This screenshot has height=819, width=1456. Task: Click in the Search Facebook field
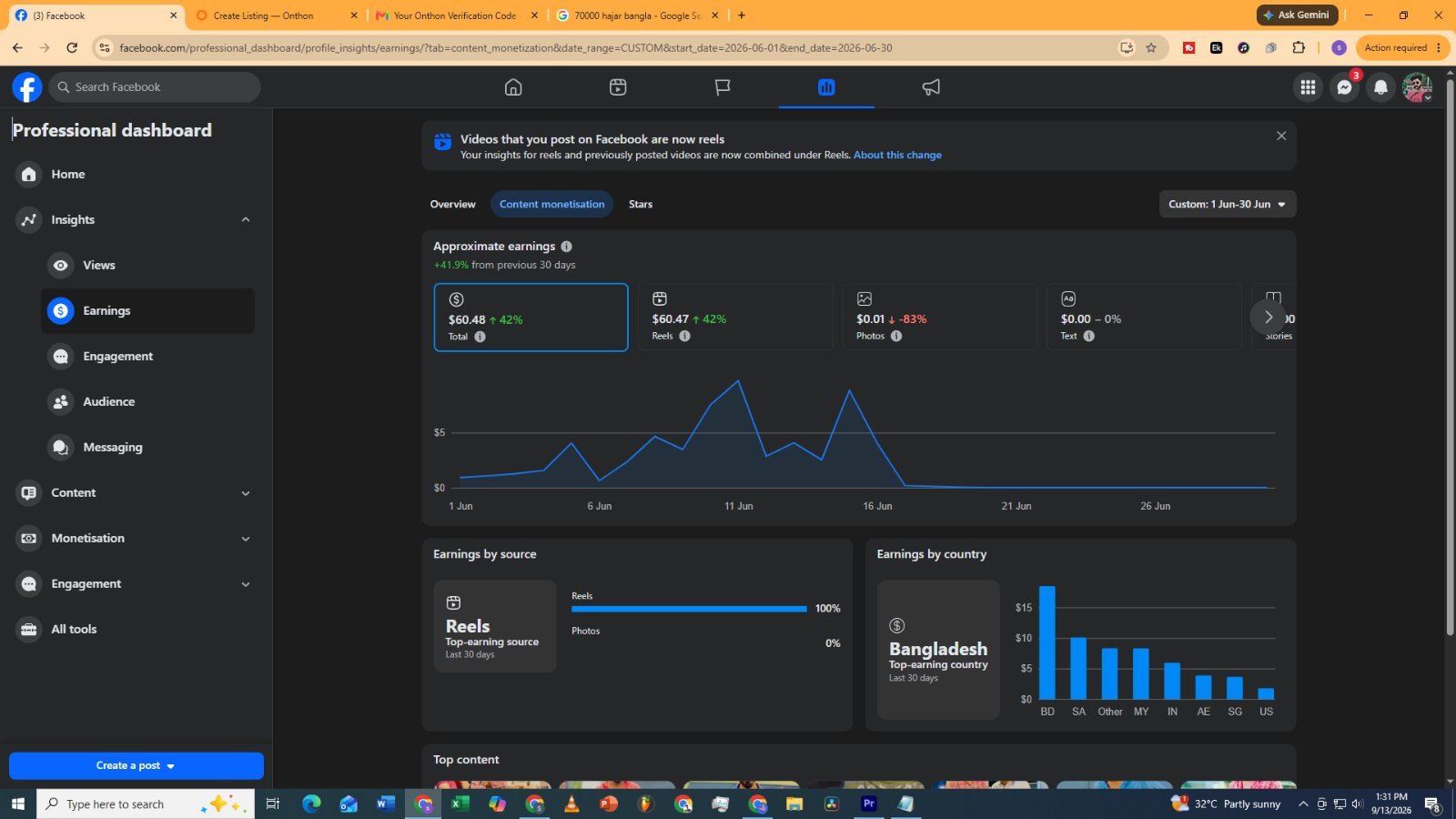tap(155, 87)
